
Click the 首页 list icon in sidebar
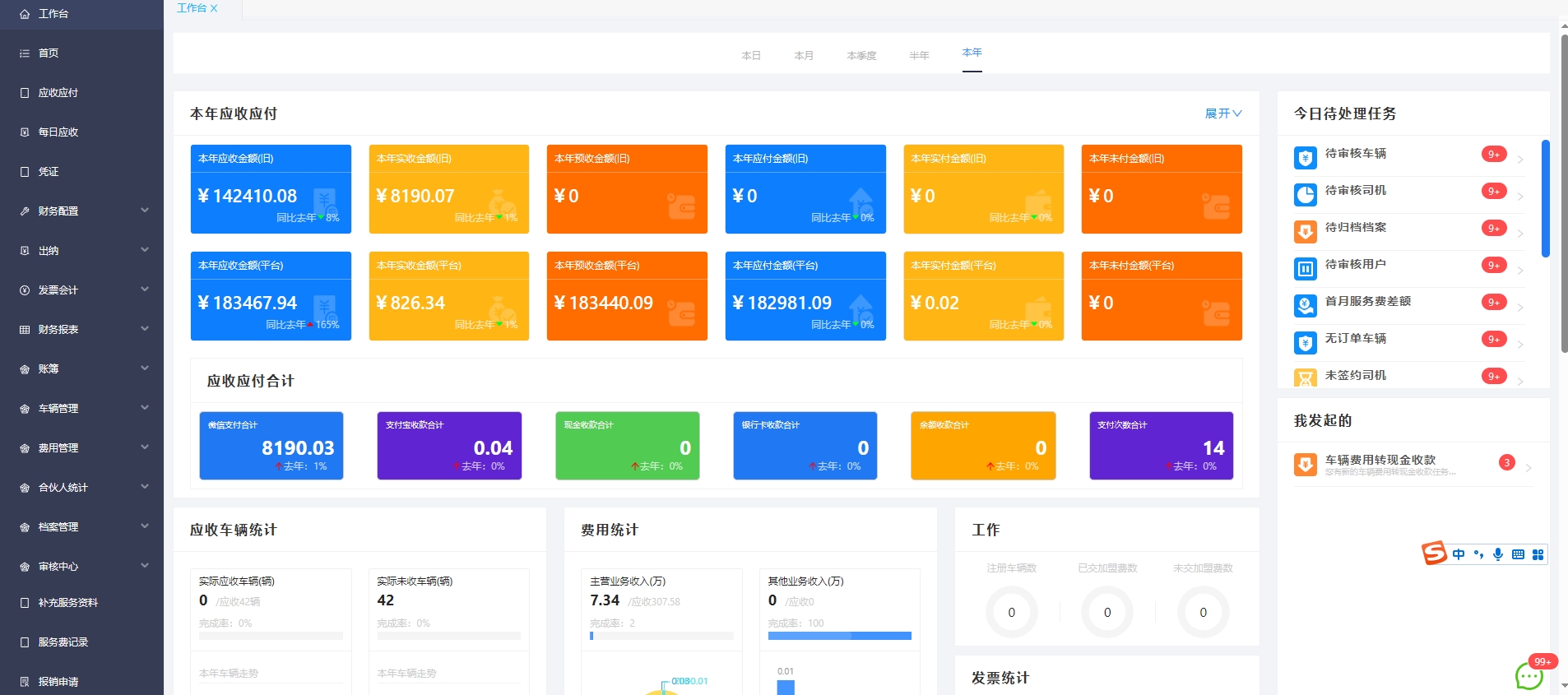(25, 53)
